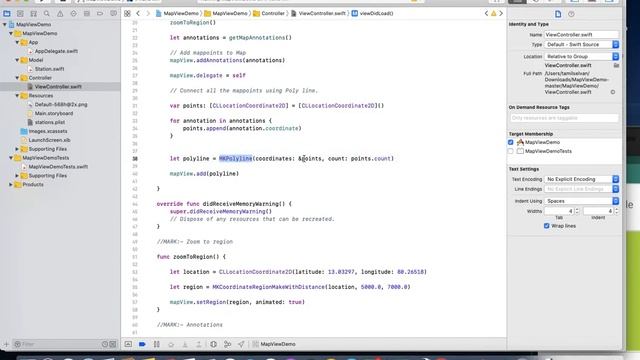Toggle MapViewDemo target membership checkbox

pyautogui.click(x=511, y=142)
